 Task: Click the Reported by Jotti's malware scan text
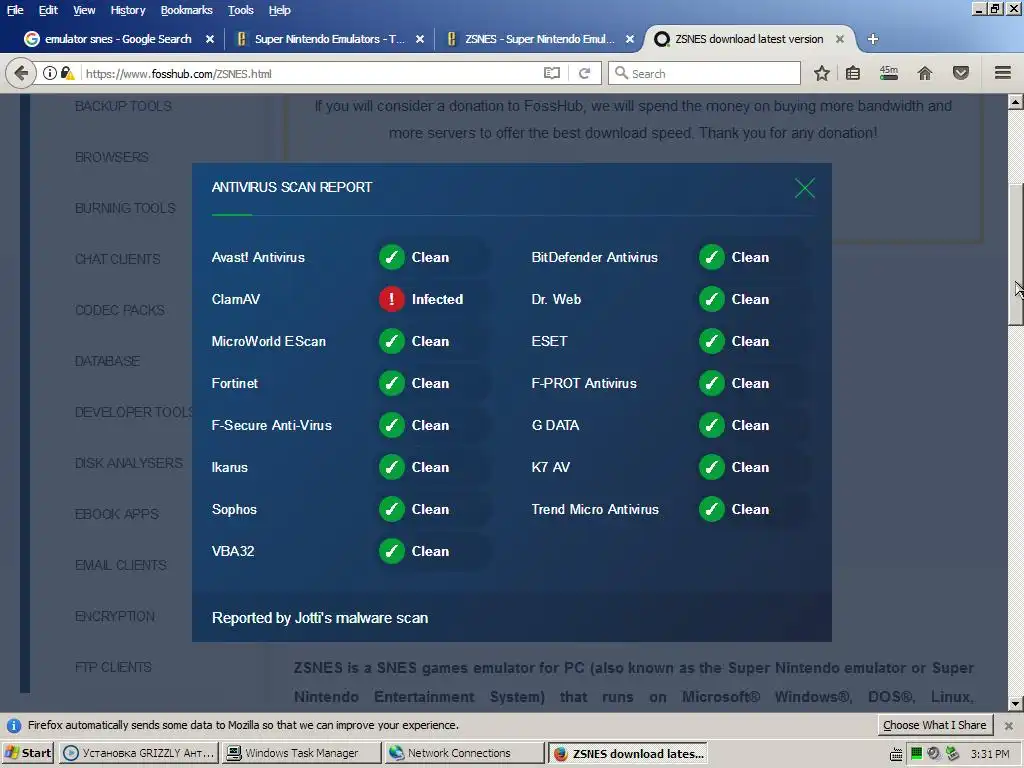coord(320,618)
